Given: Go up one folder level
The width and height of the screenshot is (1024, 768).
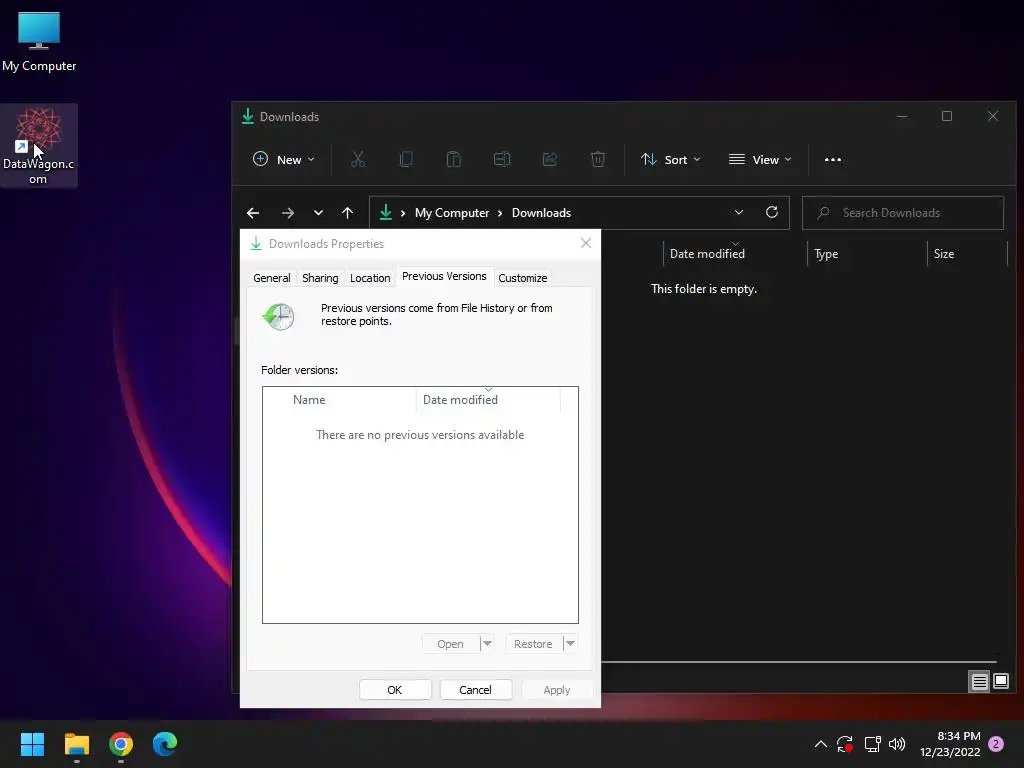Looking at the screenshot, I should click(x=347, y=213).
